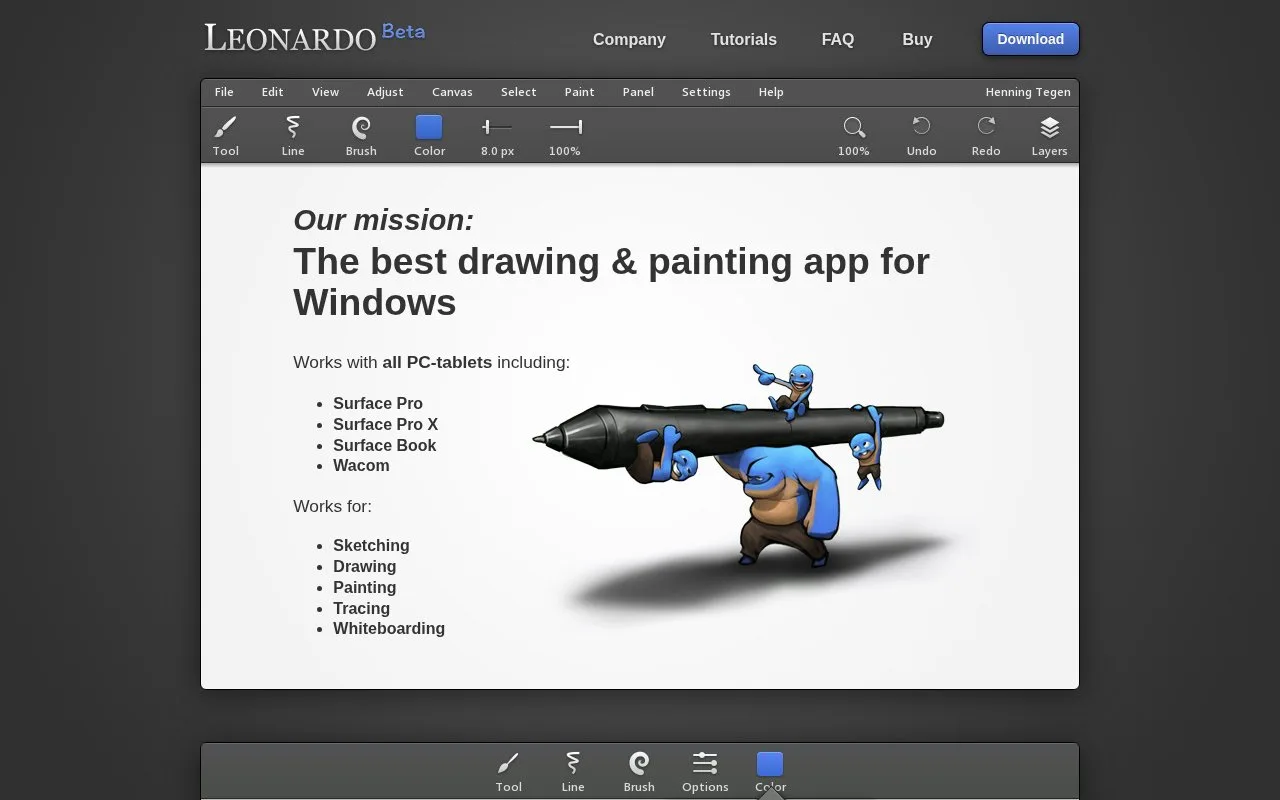Screen dimensions: 1280x800
Task: Undo the last action
Action: [921, 126]
